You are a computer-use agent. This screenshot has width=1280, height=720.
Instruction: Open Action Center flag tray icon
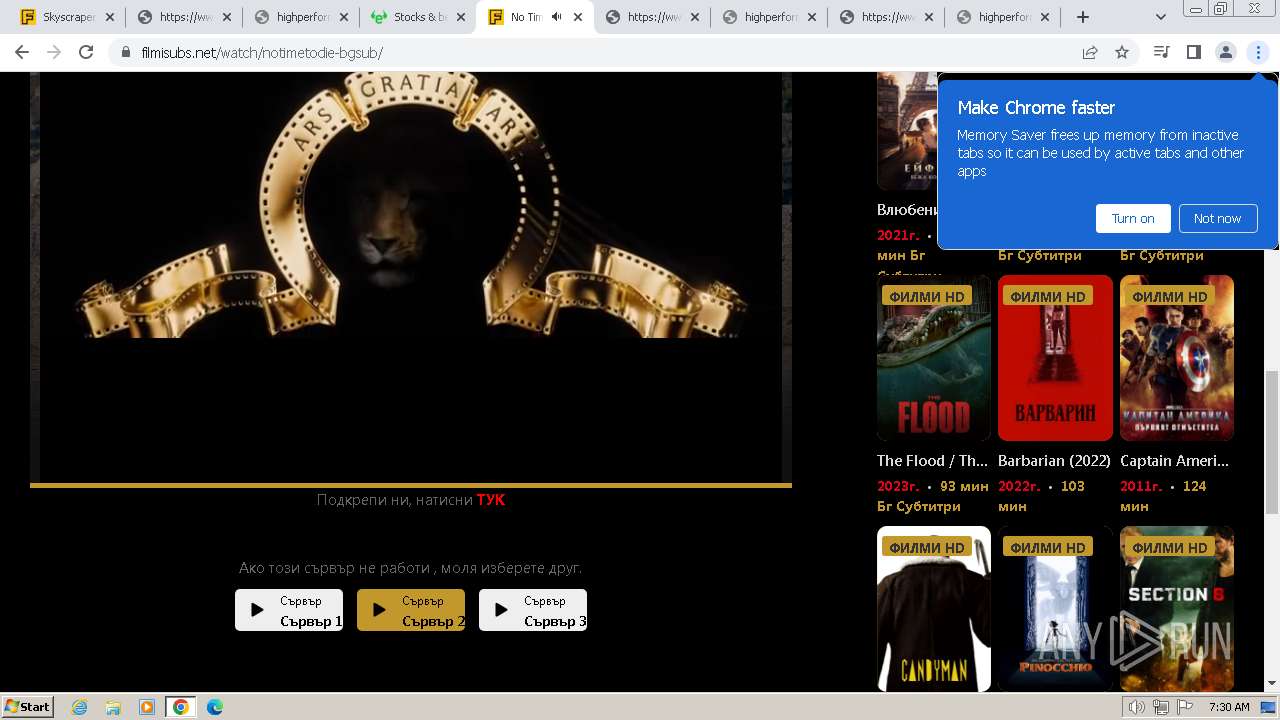(1185, 707)
